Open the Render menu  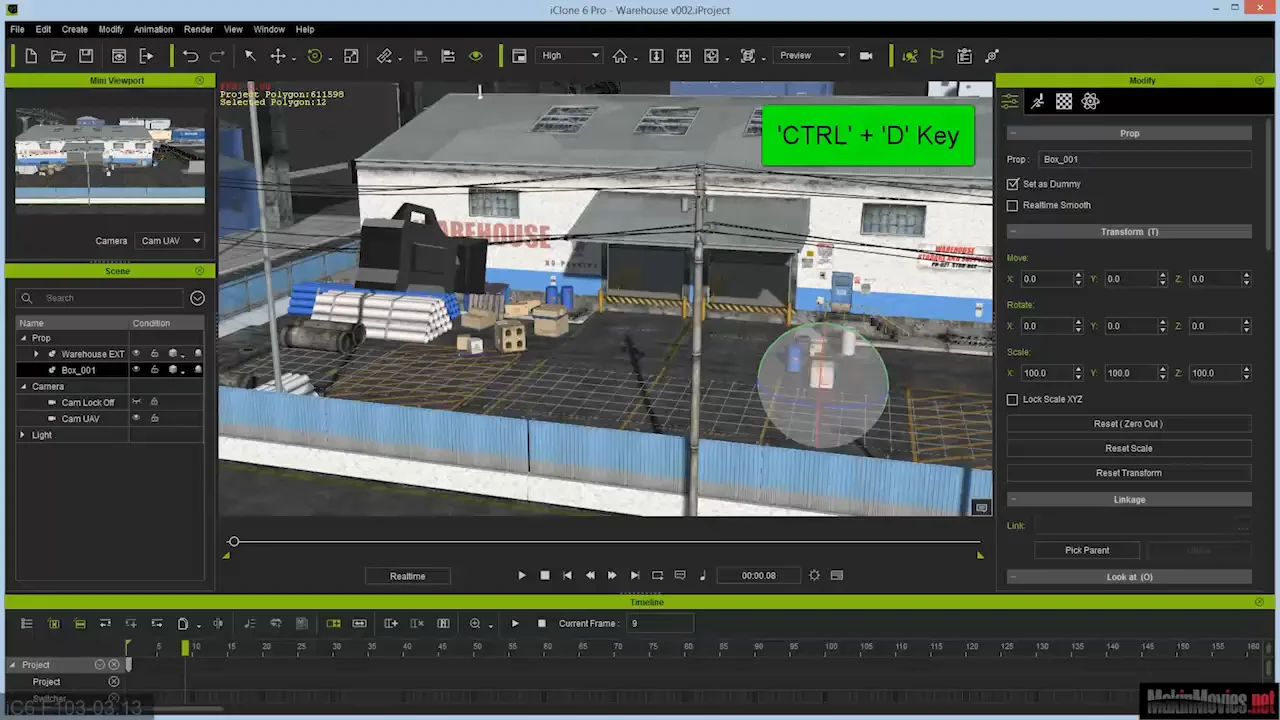click(198, 29)
